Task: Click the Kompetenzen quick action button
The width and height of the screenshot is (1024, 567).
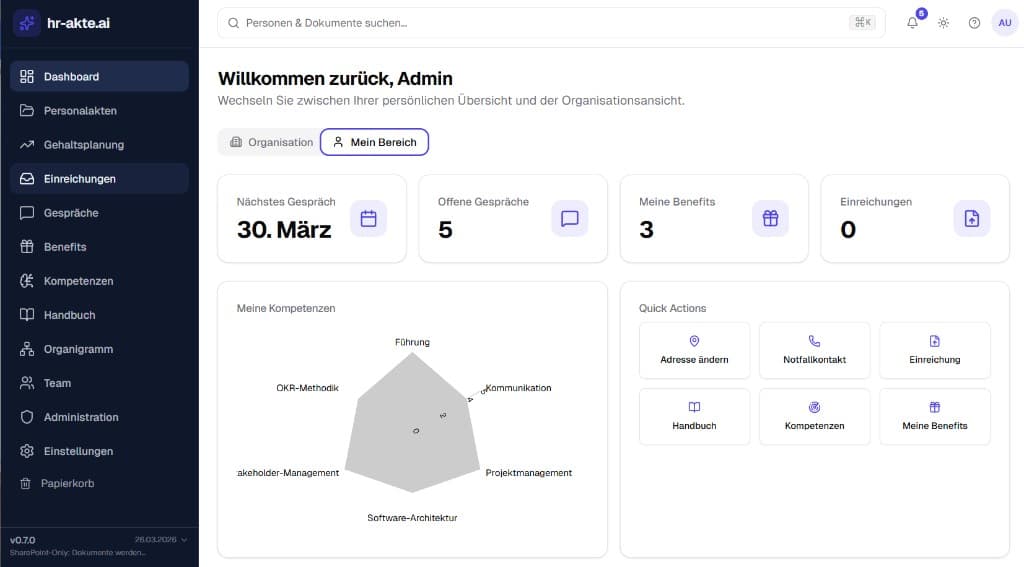Action: 814,416
